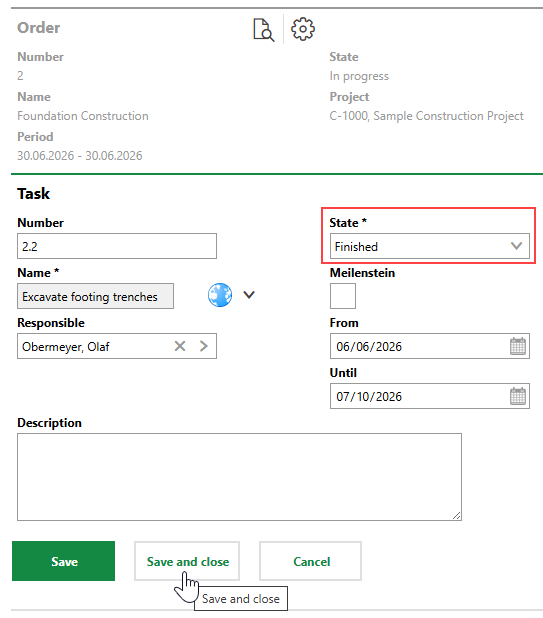The height and width of the screenshot is (618, 543).
Task: Open Responsible details arrow icon
Action: [203, 346]
